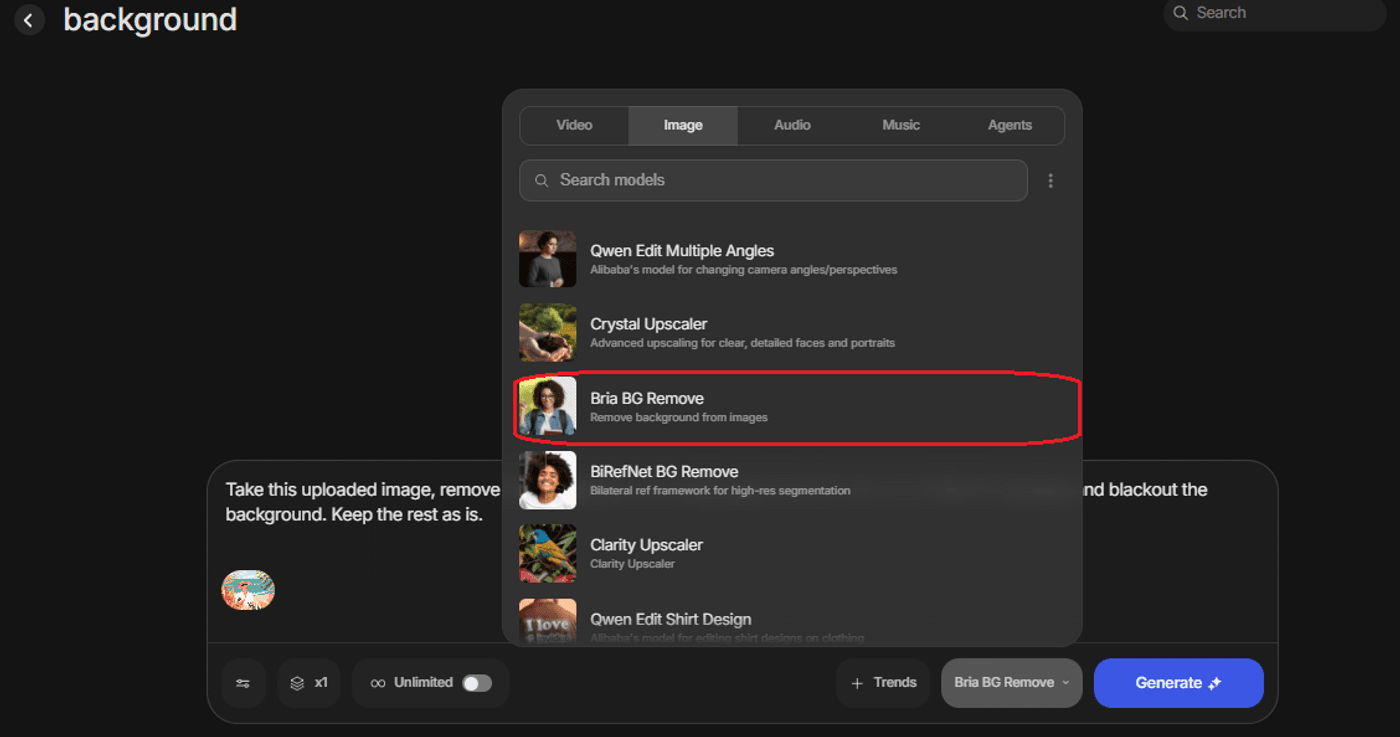Open the Music tab
This screenshot has width=1400, height=737.
[x=901, y=126]
